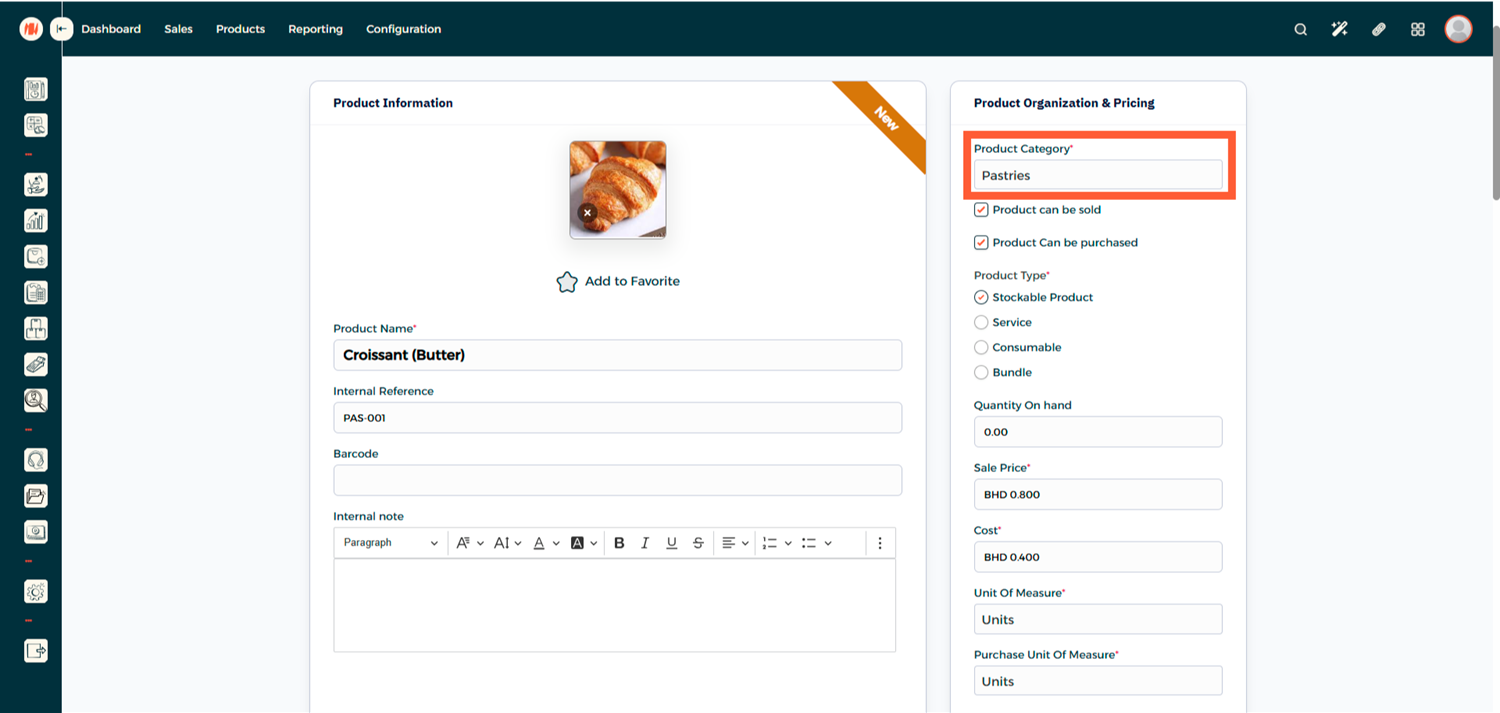Open the user profile avatar
The height and width of the screenshot is (713, 1500).
point(1458,29)
